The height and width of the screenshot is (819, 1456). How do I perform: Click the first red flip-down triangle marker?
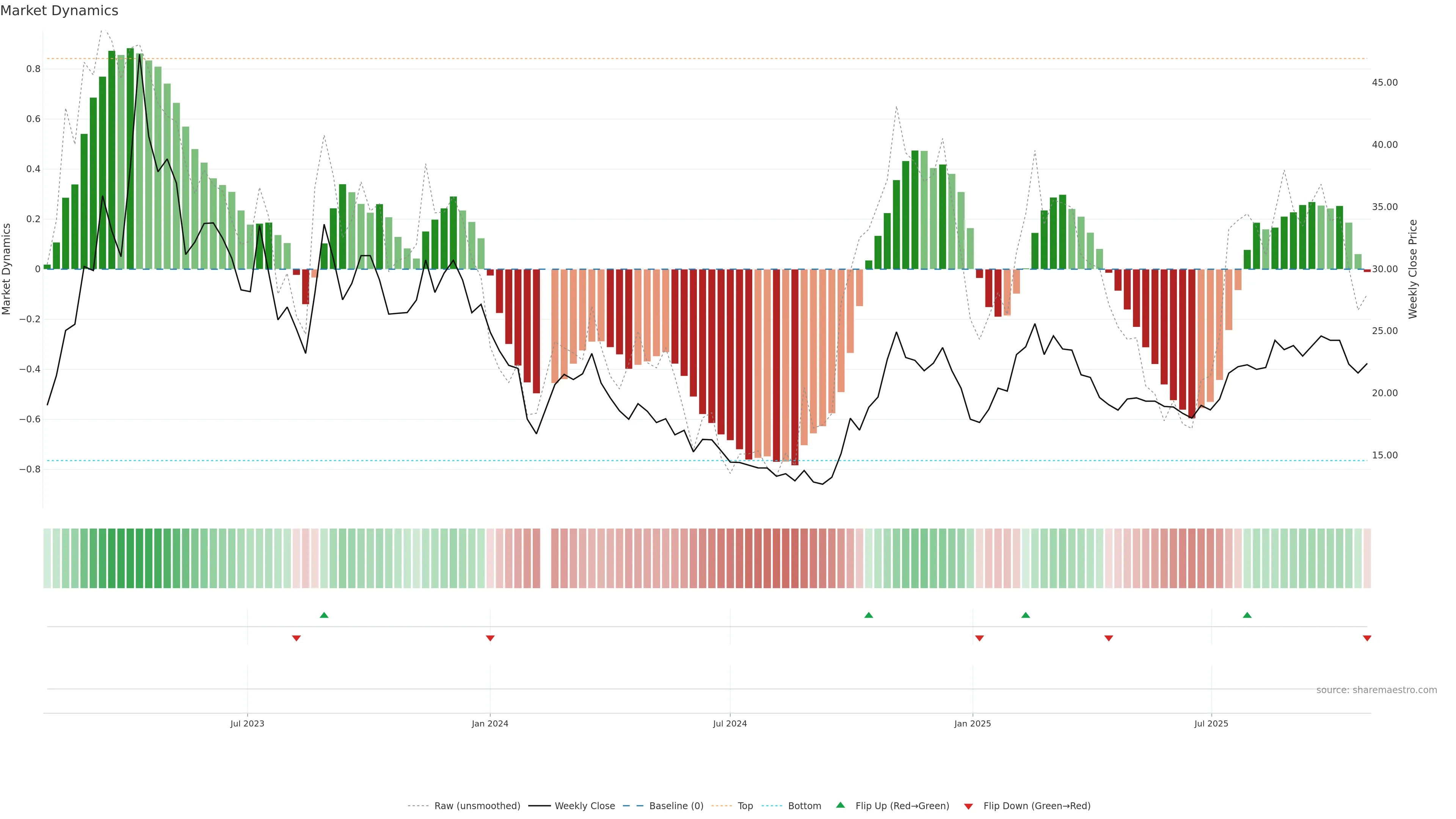pos(296,638)
